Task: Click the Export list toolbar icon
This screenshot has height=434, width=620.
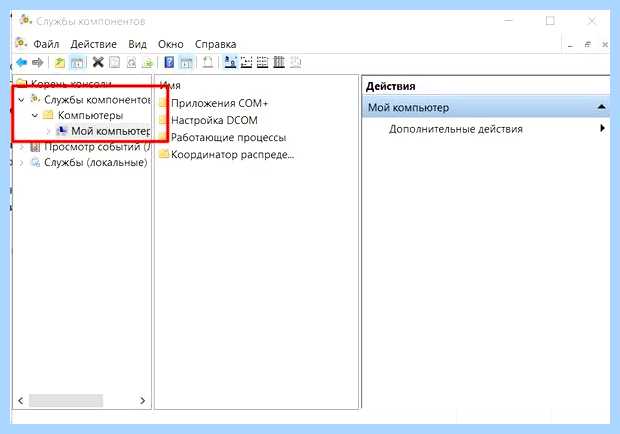Action: pyautogui.click(x=147, y=62)
